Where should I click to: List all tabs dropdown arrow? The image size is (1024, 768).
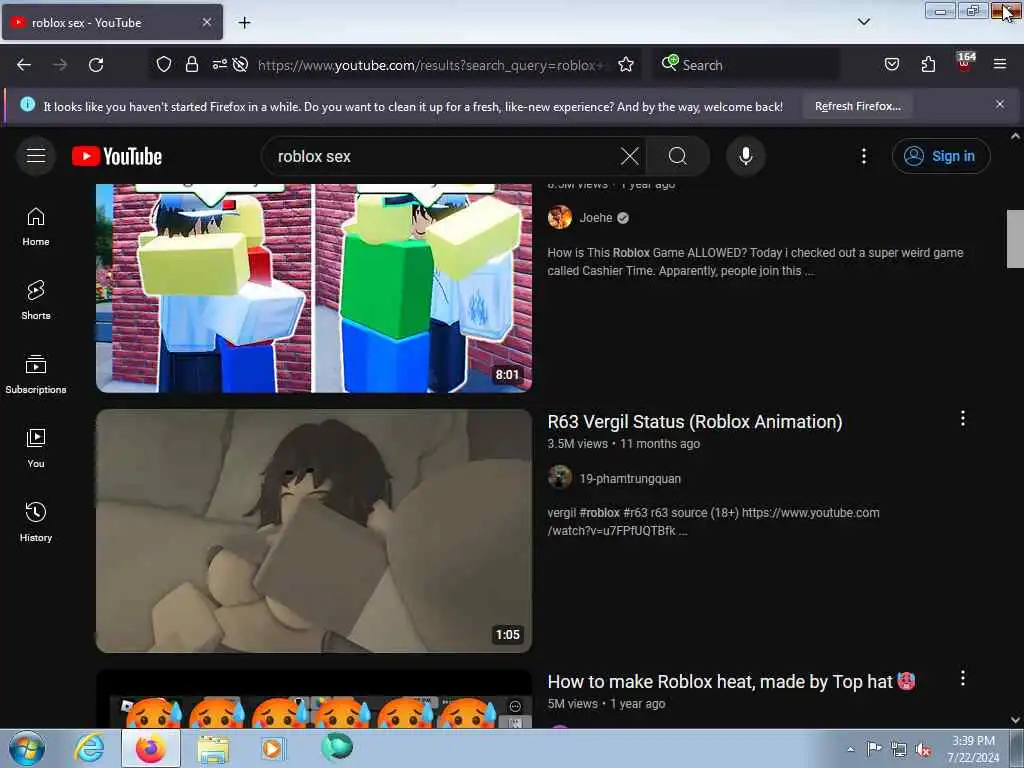pyautogui.click(x=863, y=22)
